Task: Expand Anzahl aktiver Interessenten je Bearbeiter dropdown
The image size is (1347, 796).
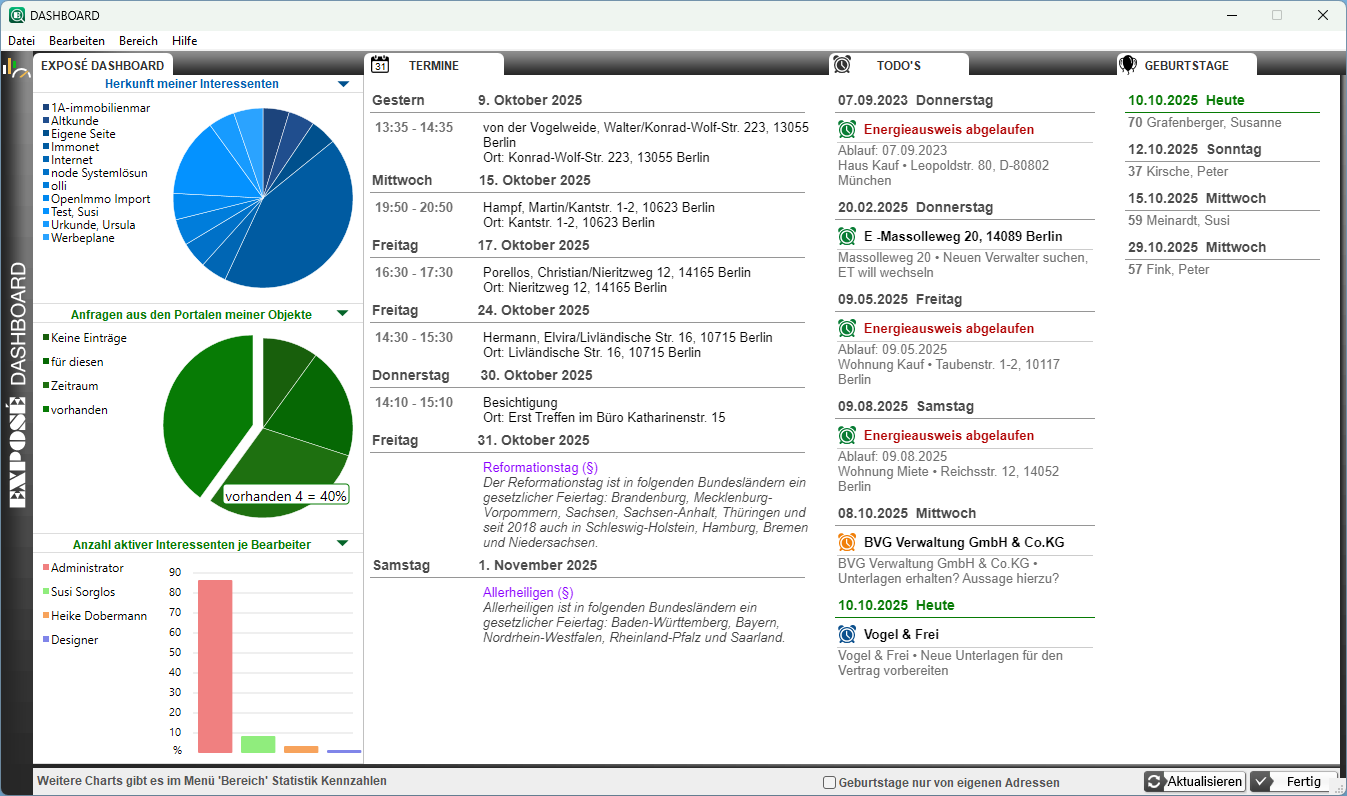Action: point(343,544)
